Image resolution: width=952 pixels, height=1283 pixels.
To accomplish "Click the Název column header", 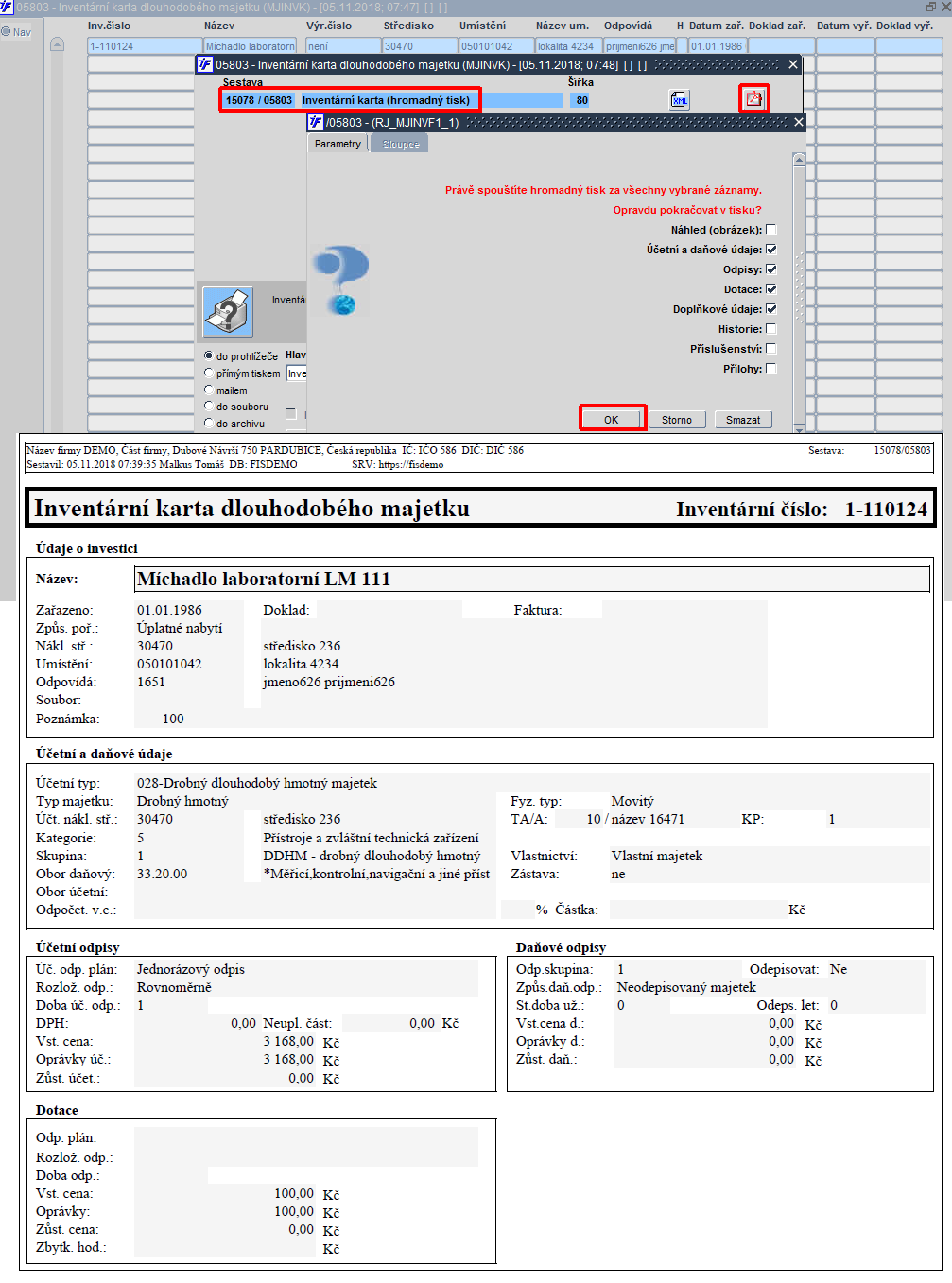I will [219, 26].
